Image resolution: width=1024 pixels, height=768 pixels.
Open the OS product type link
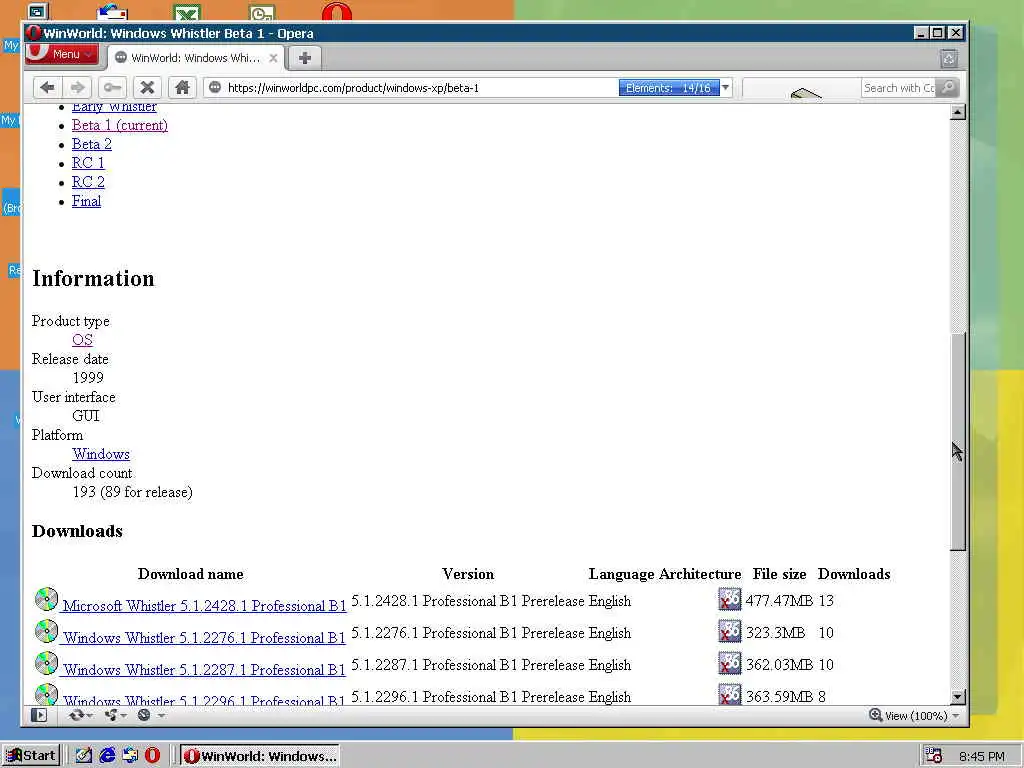pyautogui.click(x=82, y=340)
